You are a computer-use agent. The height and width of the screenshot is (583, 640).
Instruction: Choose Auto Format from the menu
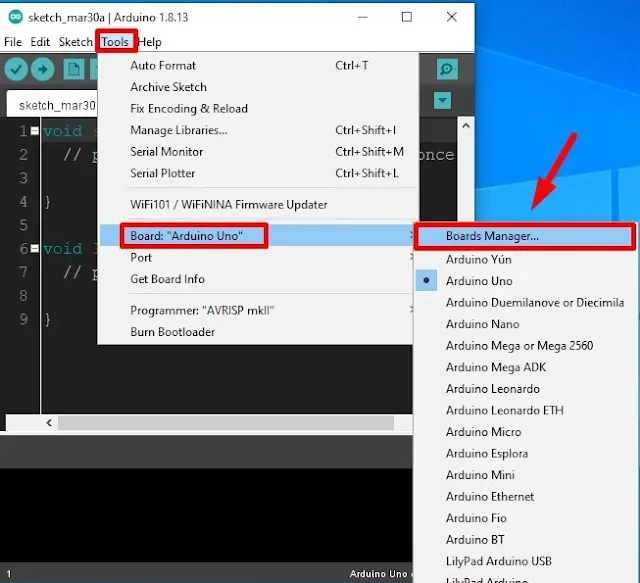[256, 65]
